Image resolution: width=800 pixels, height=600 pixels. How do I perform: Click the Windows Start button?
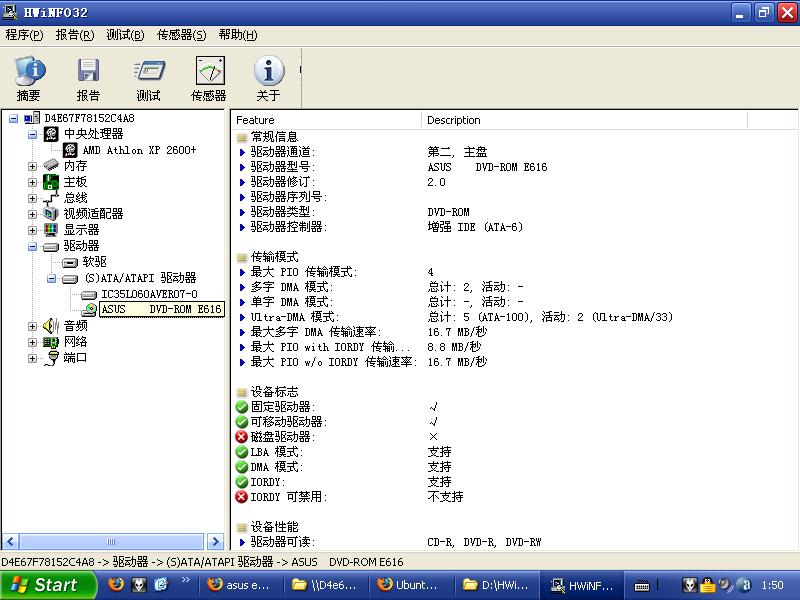48,585
